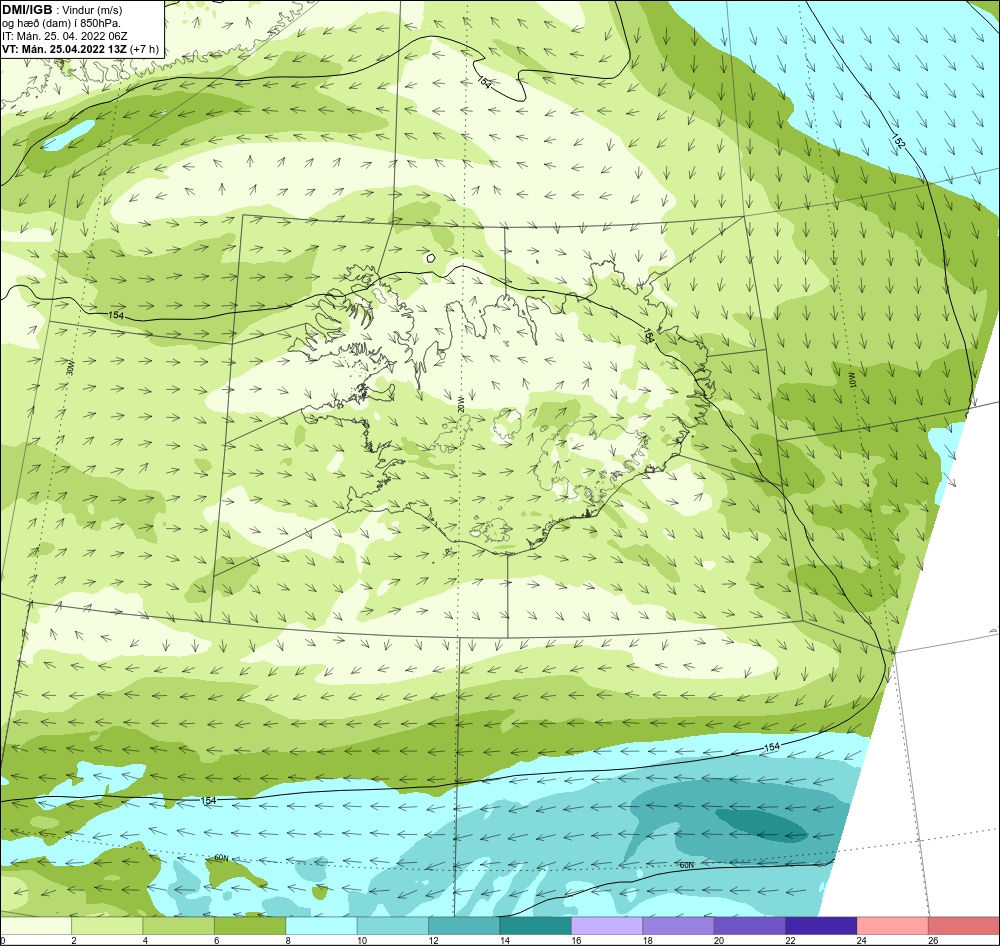1000x946 pixels.
Task: Click the legend scale number "26"
Action: tap(933, 940)
